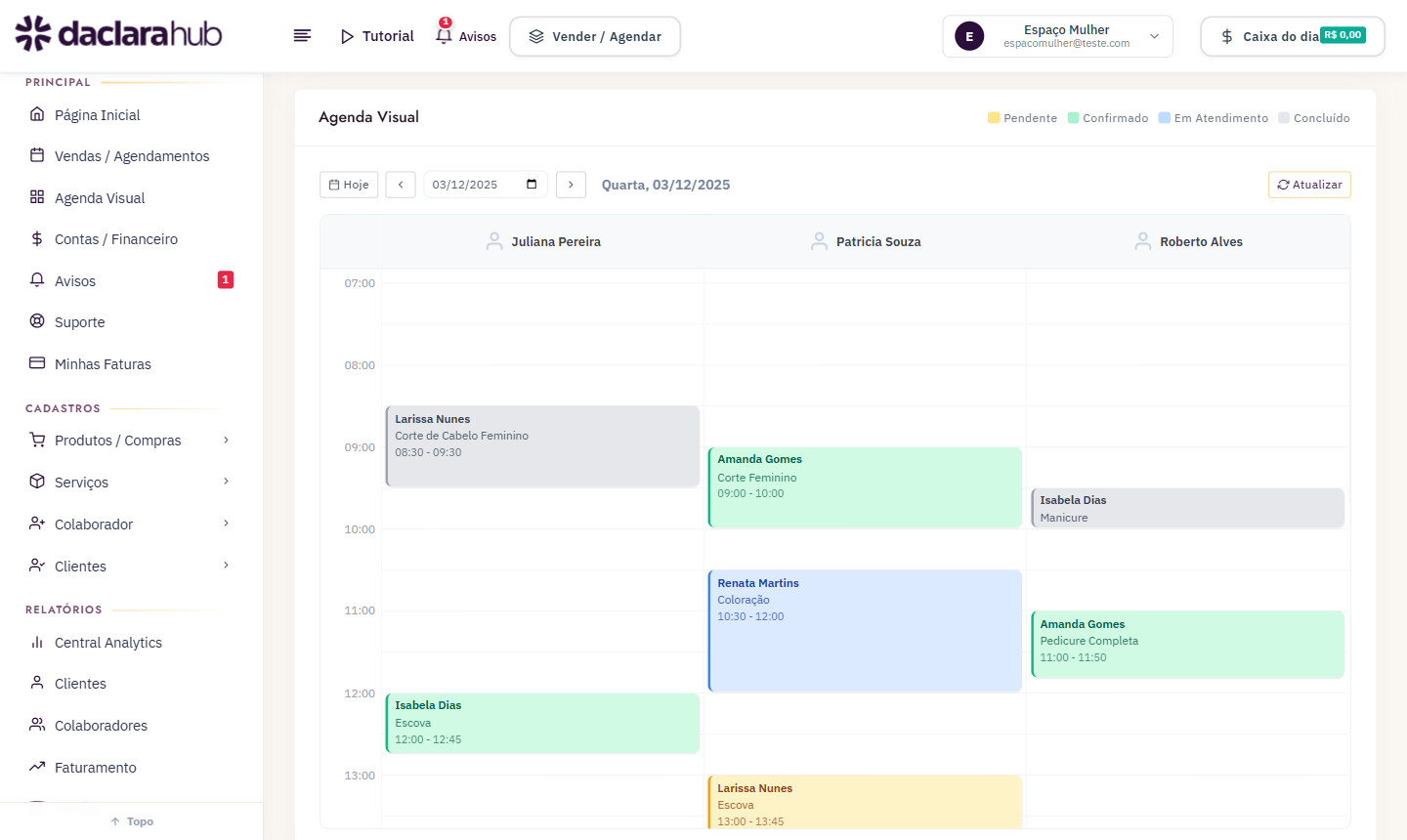Go to the next day arrow
Image resolution: width=1407 pixels, height=840 pixels.
click(571, 185)
